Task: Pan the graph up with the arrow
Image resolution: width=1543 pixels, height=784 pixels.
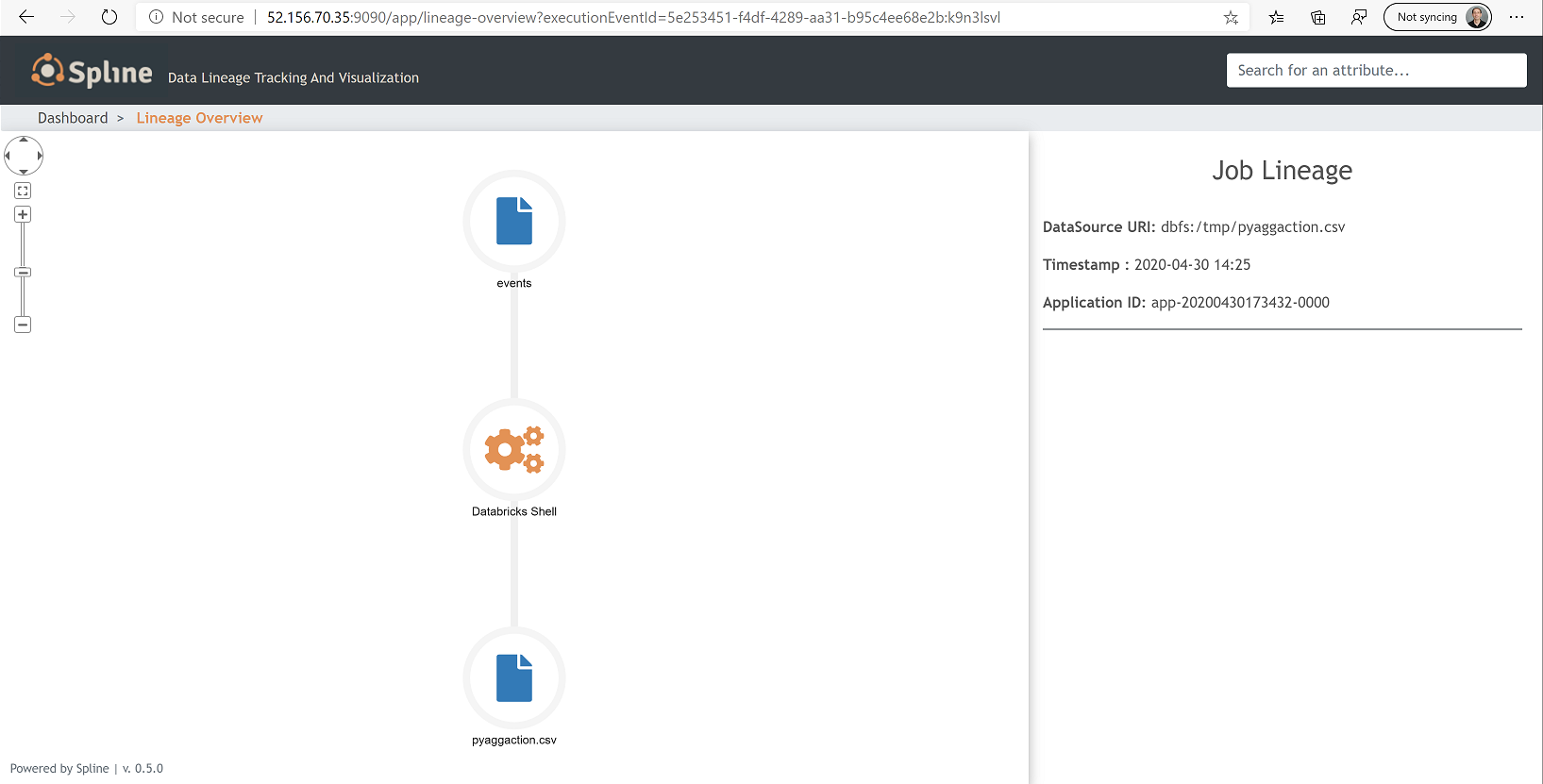Action: click(24, 140)
